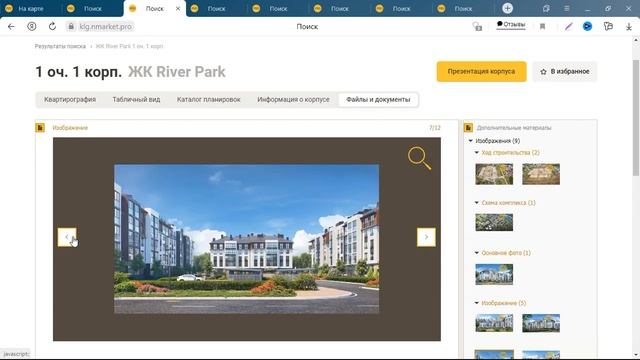This screenshot has width=640, height=360.
Task: Add a new tab with the plus icon
Action: point(507,8)
